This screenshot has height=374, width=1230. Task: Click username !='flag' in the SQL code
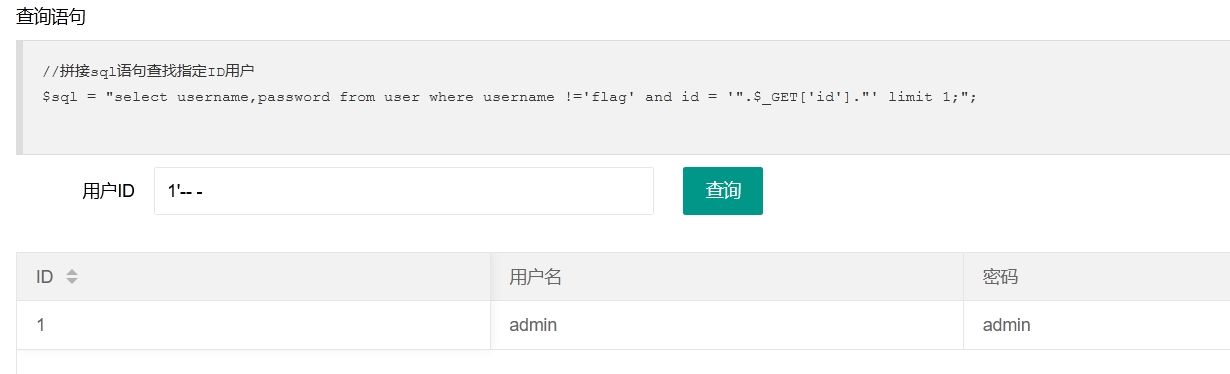(559, 97)
